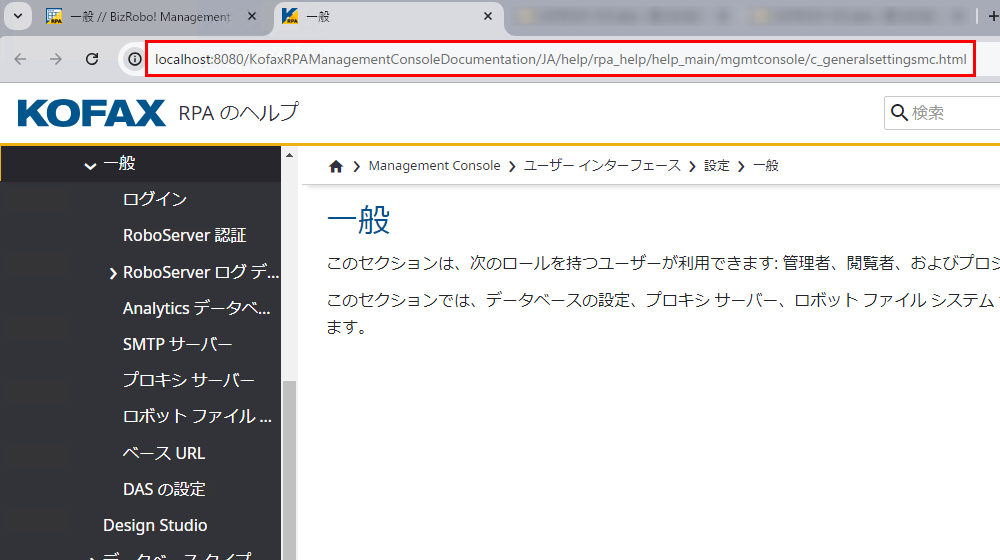Viewport: 1000px width, 560px height.
Task: Open ロボット ファイル ... topic
Action: click(197, 416)
